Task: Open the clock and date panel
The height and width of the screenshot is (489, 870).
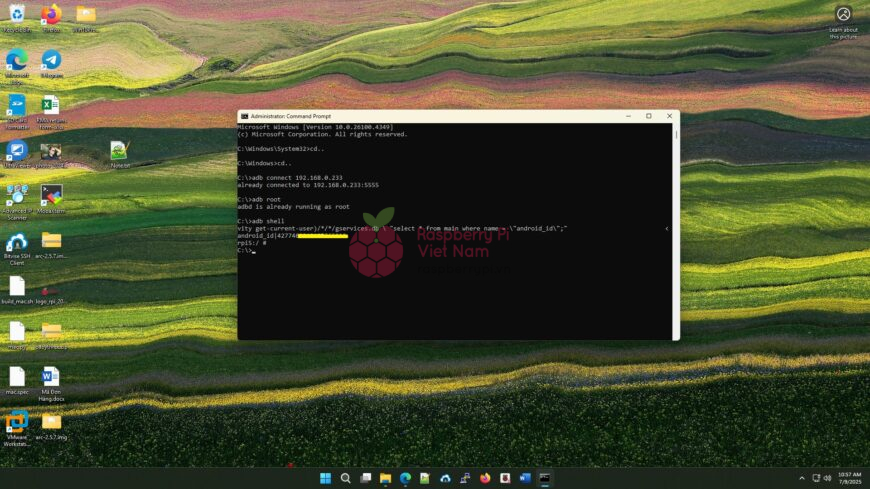Action: click(848, 479)
